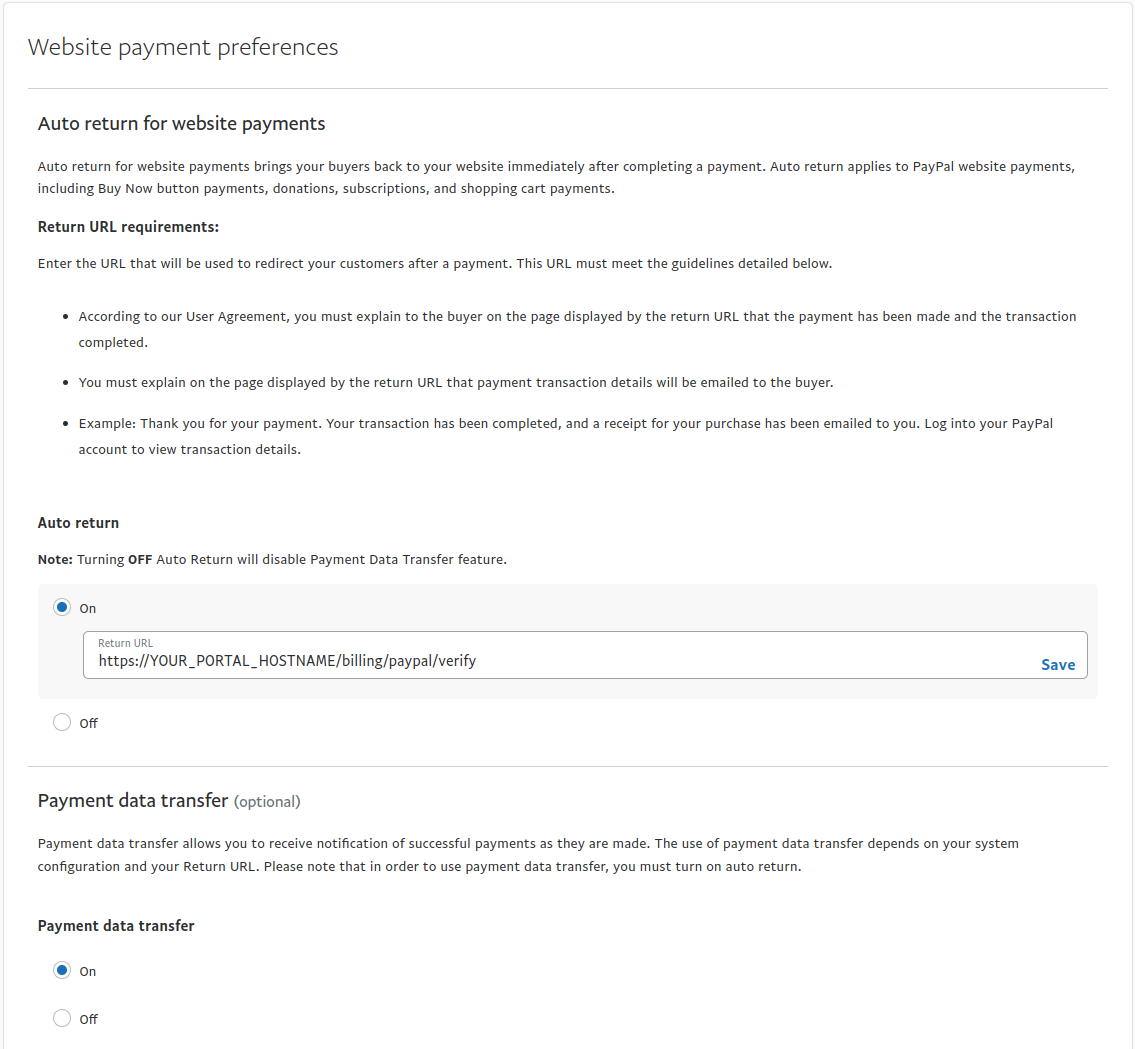Click the On label next to Auto return radio

[88, 607]
